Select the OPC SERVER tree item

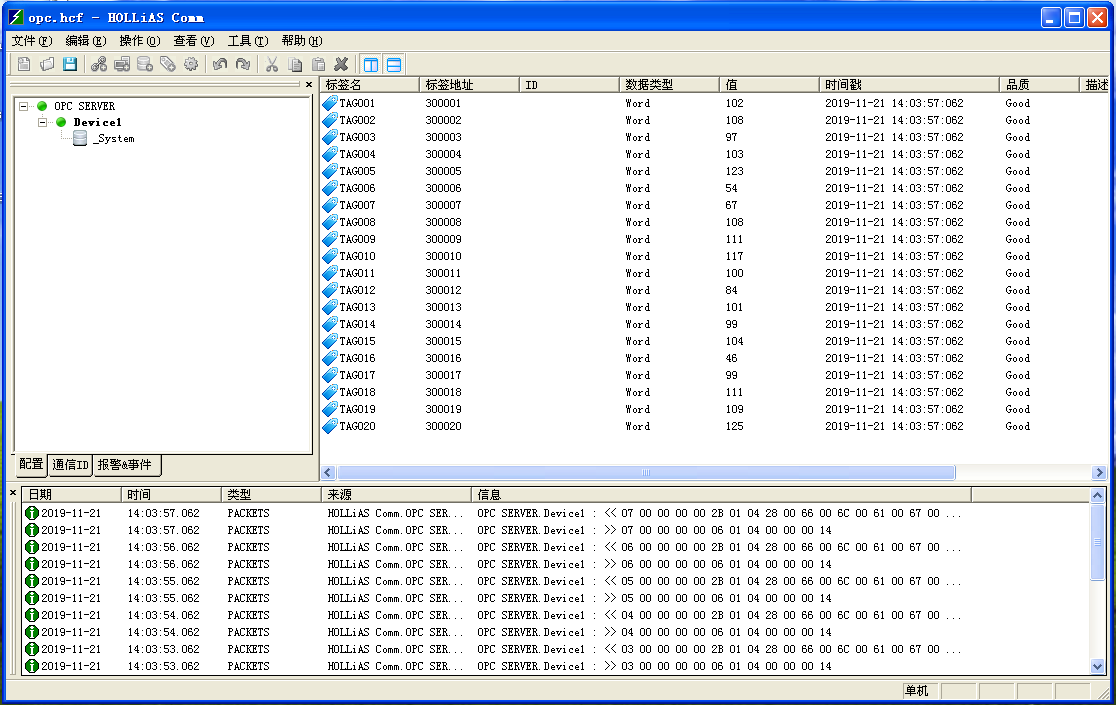[x=84, y=106]
